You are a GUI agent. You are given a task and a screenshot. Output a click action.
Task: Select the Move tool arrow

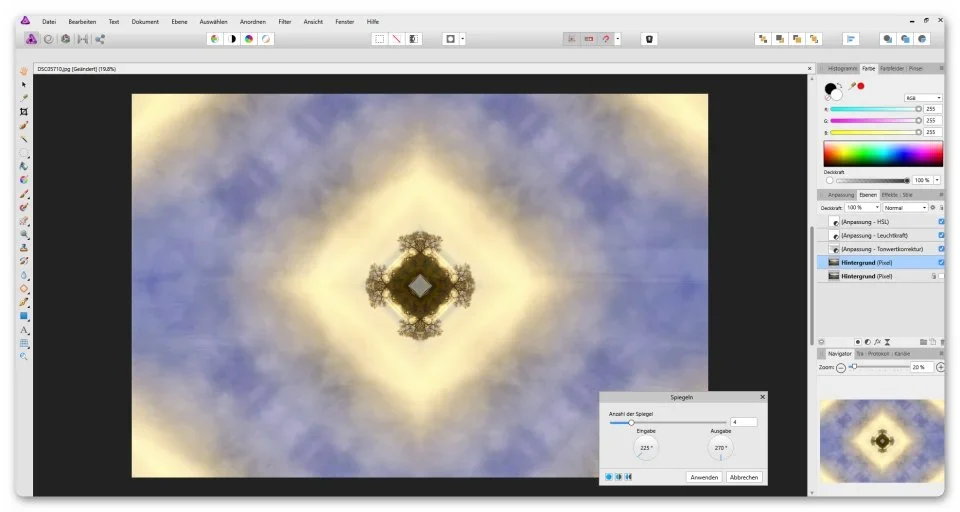tap(24, 85)
